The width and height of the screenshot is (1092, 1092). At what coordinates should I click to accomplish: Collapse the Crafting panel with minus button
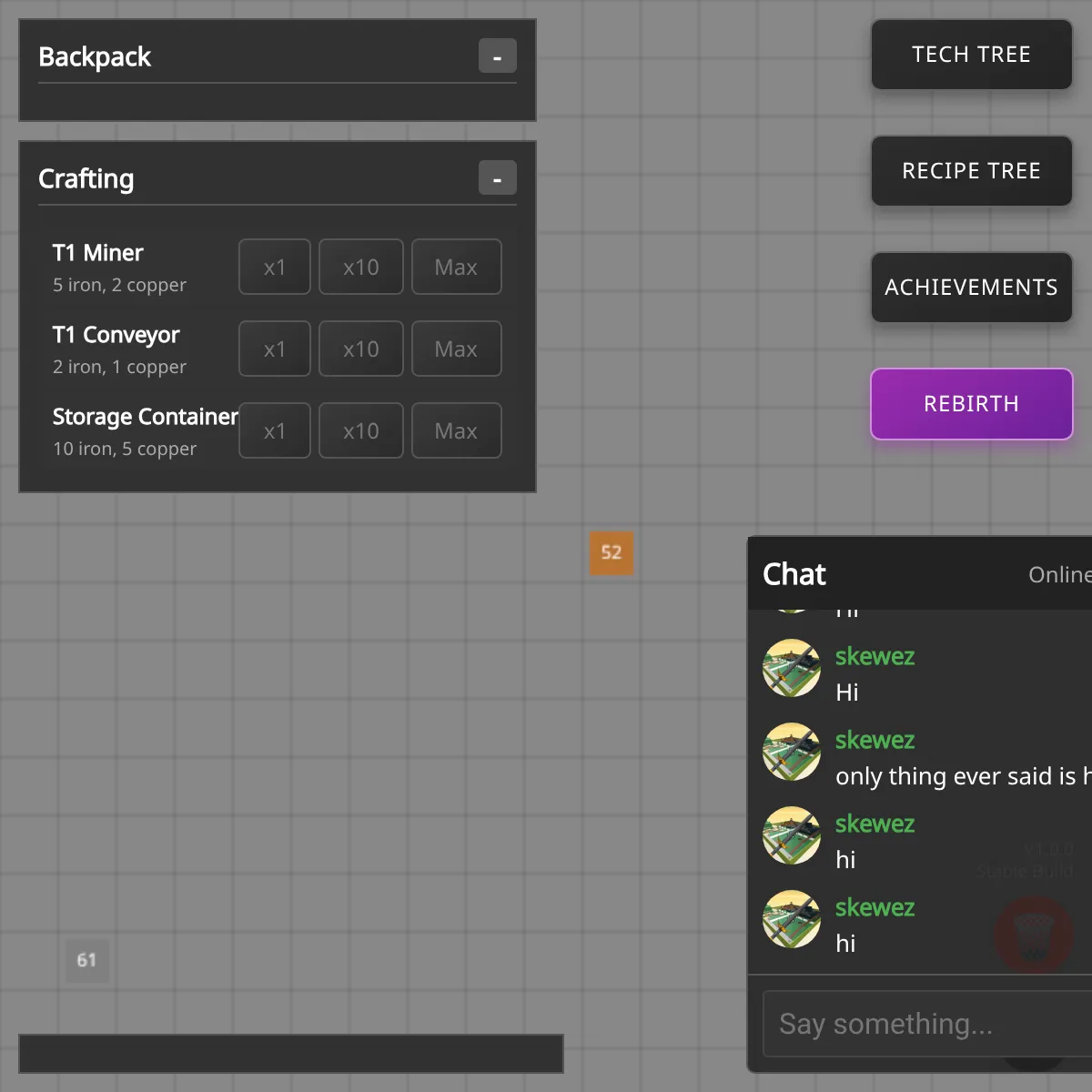(497, 178)
